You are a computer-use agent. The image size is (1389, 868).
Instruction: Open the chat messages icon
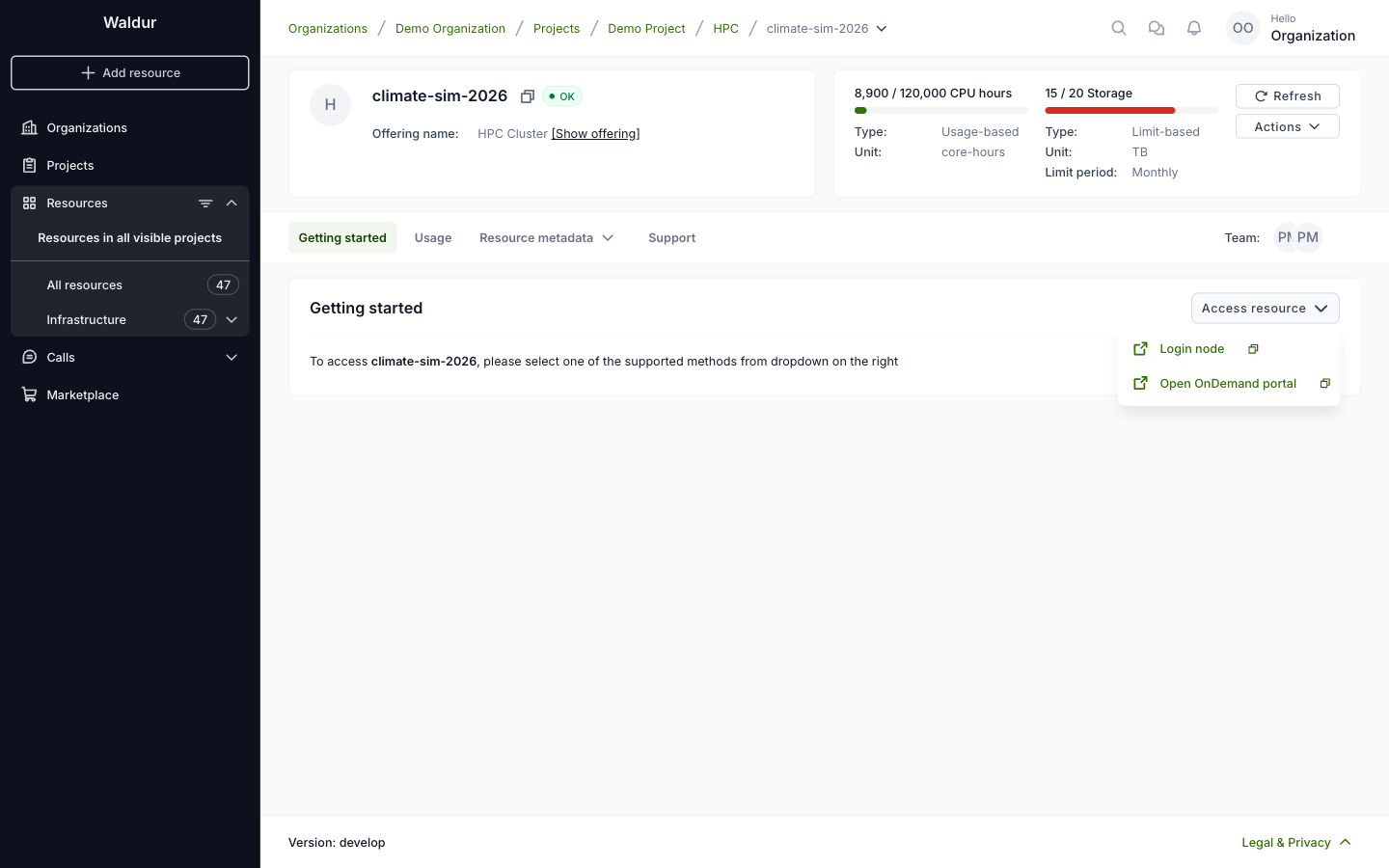click(1157, 28)
